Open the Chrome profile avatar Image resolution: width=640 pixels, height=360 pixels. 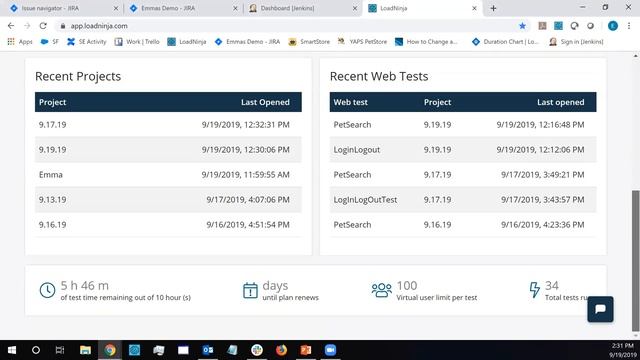[613, 26]
